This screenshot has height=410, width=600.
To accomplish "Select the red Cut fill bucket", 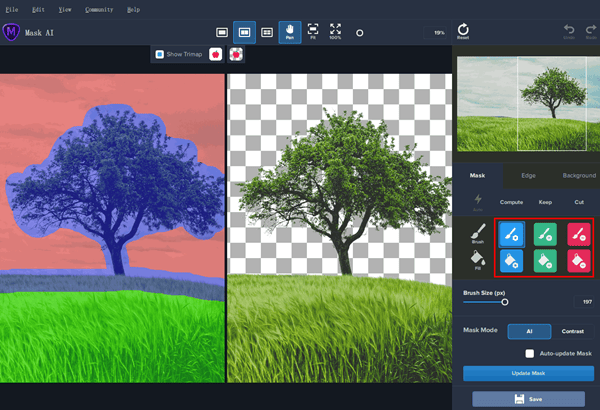I will click(579, 260).
